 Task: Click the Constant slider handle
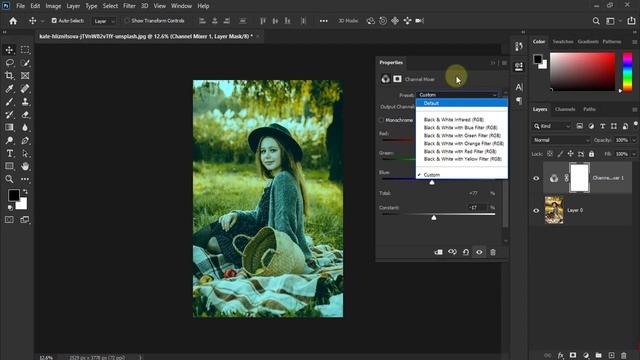434,218
